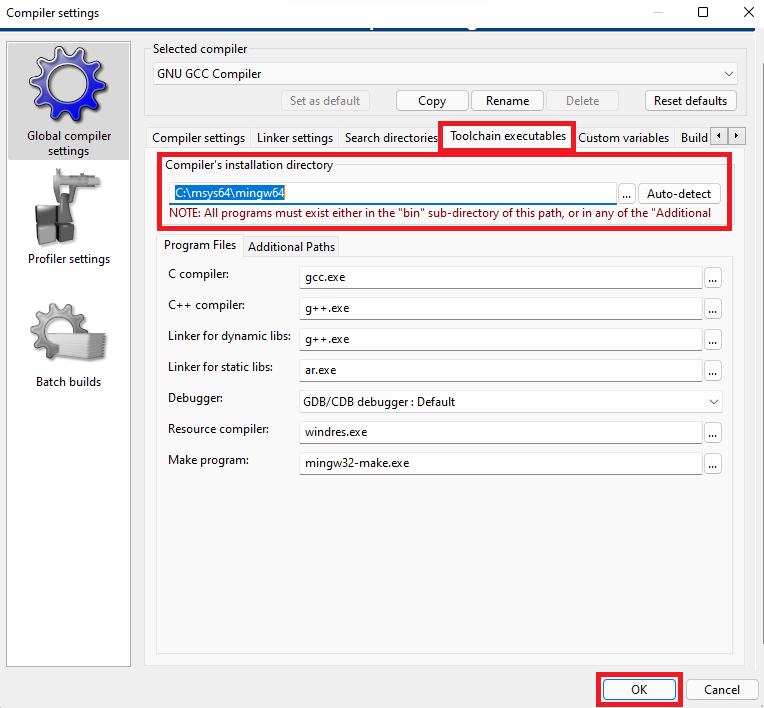Click the C++ compiler field

tap(500, 308)
